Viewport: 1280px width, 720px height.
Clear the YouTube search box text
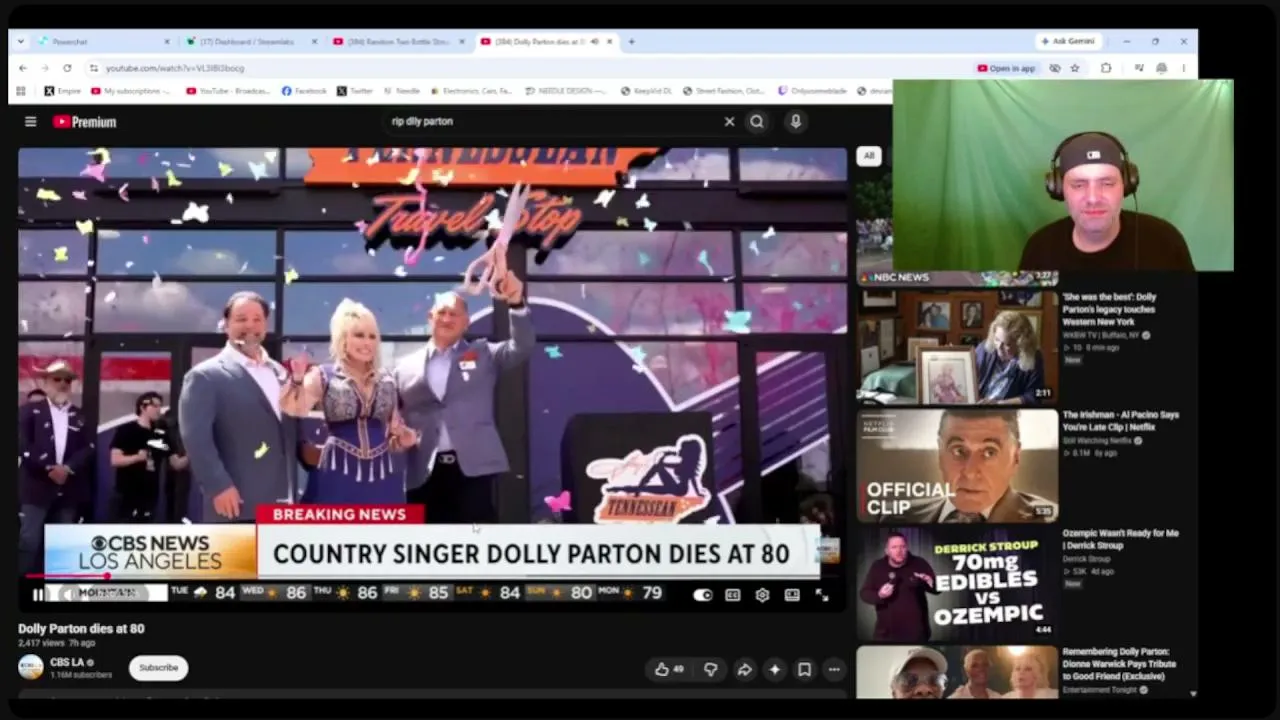click(729, 122)
